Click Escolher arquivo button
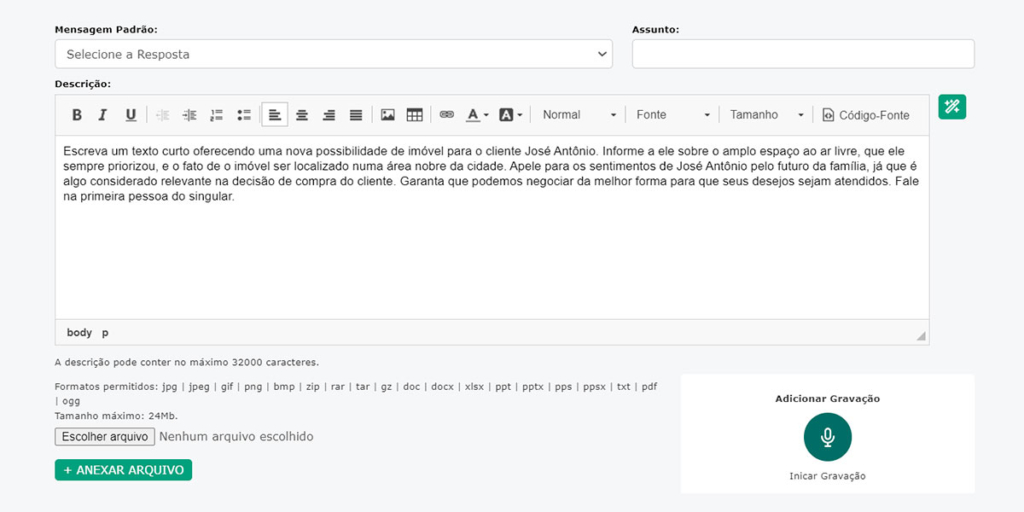This screenshot has width=1024, height=512. coord(104,436)
